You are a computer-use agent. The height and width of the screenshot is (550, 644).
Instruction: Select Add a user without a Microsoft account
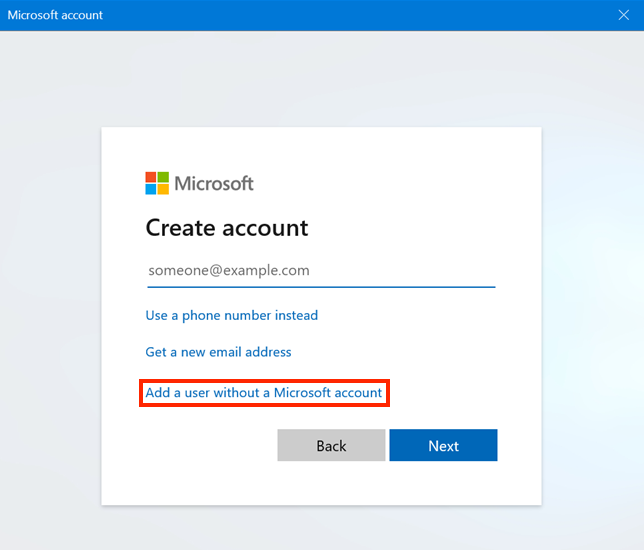coord(264,393)
